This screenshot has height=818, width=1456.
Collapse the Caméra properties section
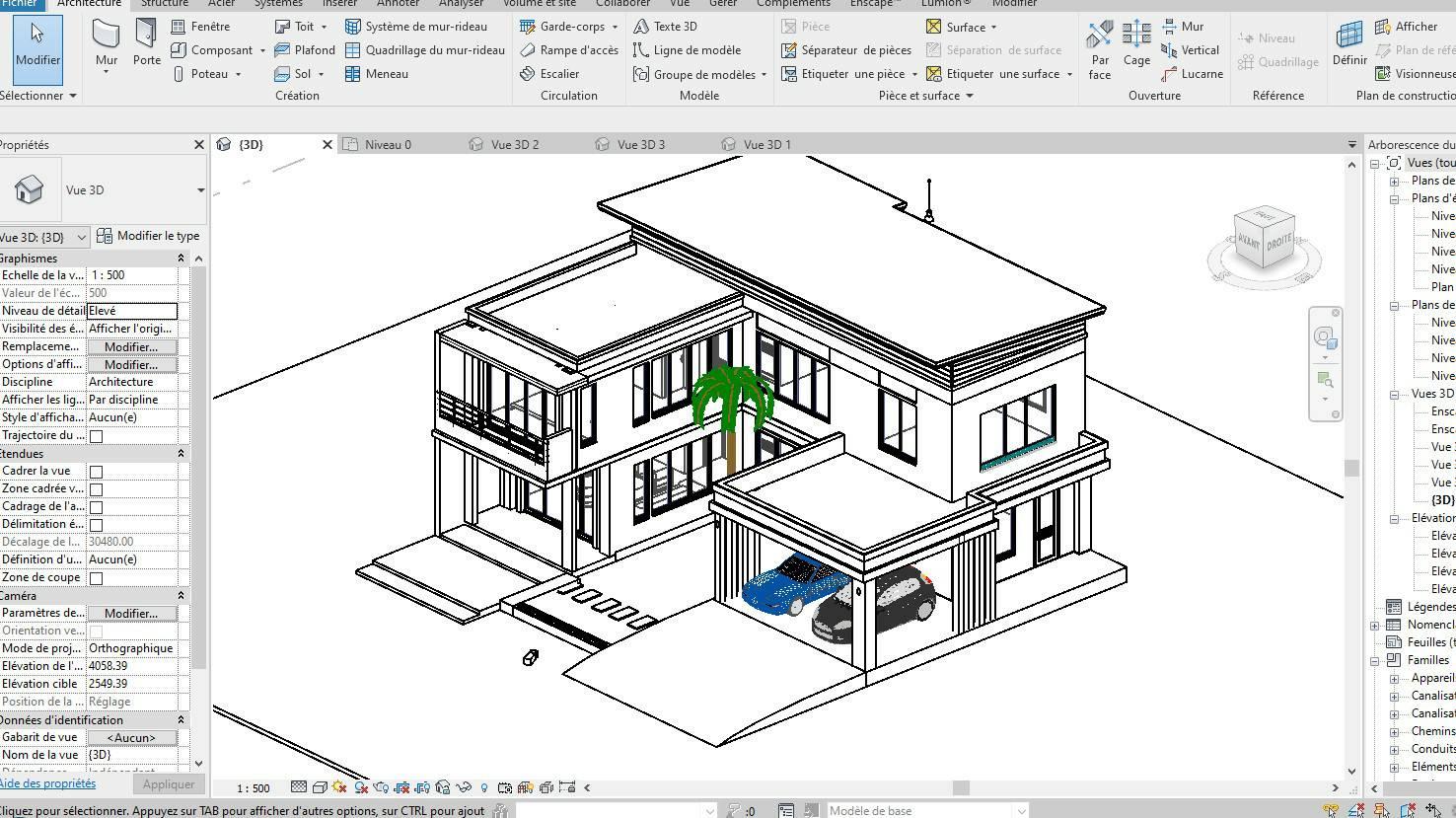[x=181, y=596]
